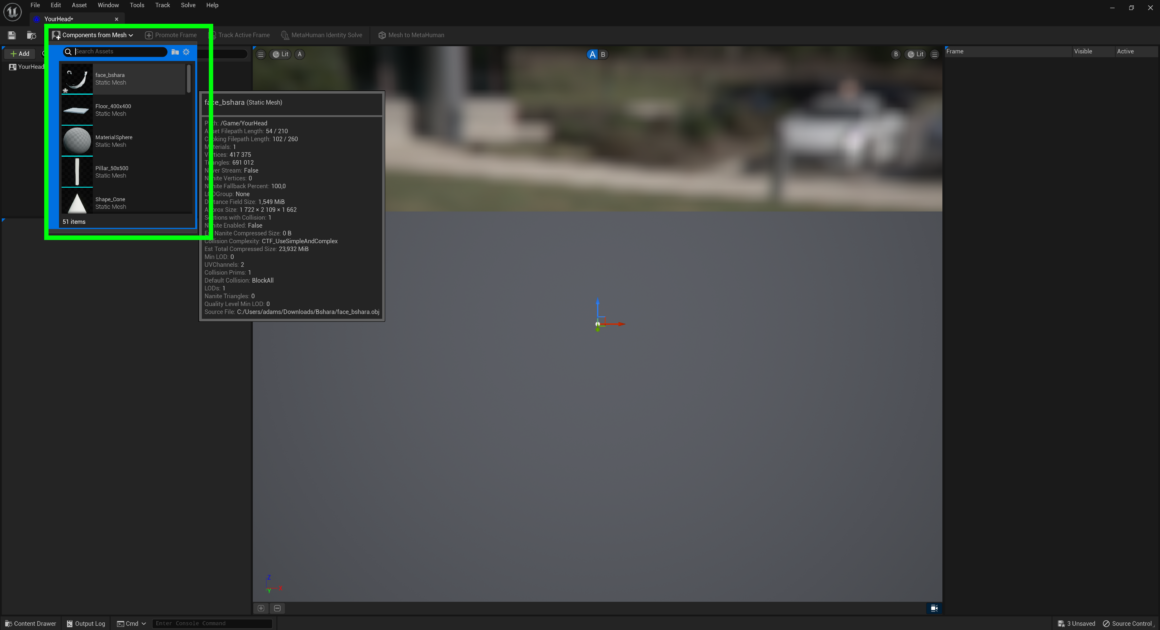Open the Window menu

tap(108, 5)
